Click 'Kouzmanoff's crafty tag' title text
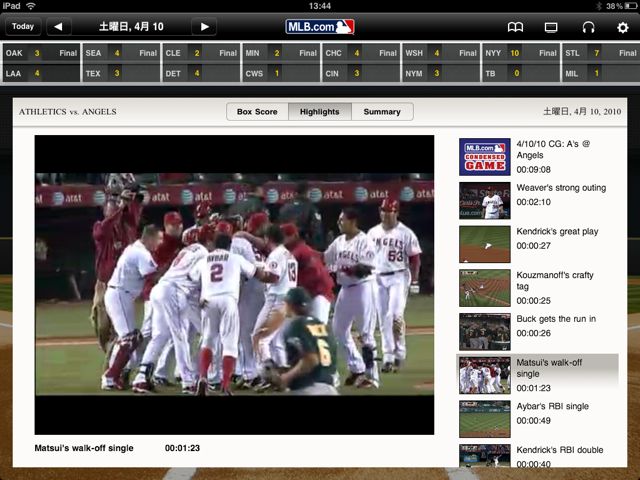 [555, 280]
